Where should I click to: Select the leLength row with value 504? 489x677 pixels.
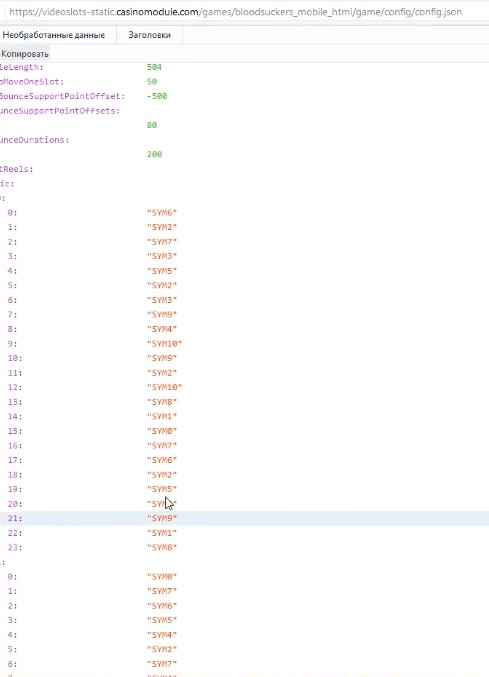click(244, 67)
